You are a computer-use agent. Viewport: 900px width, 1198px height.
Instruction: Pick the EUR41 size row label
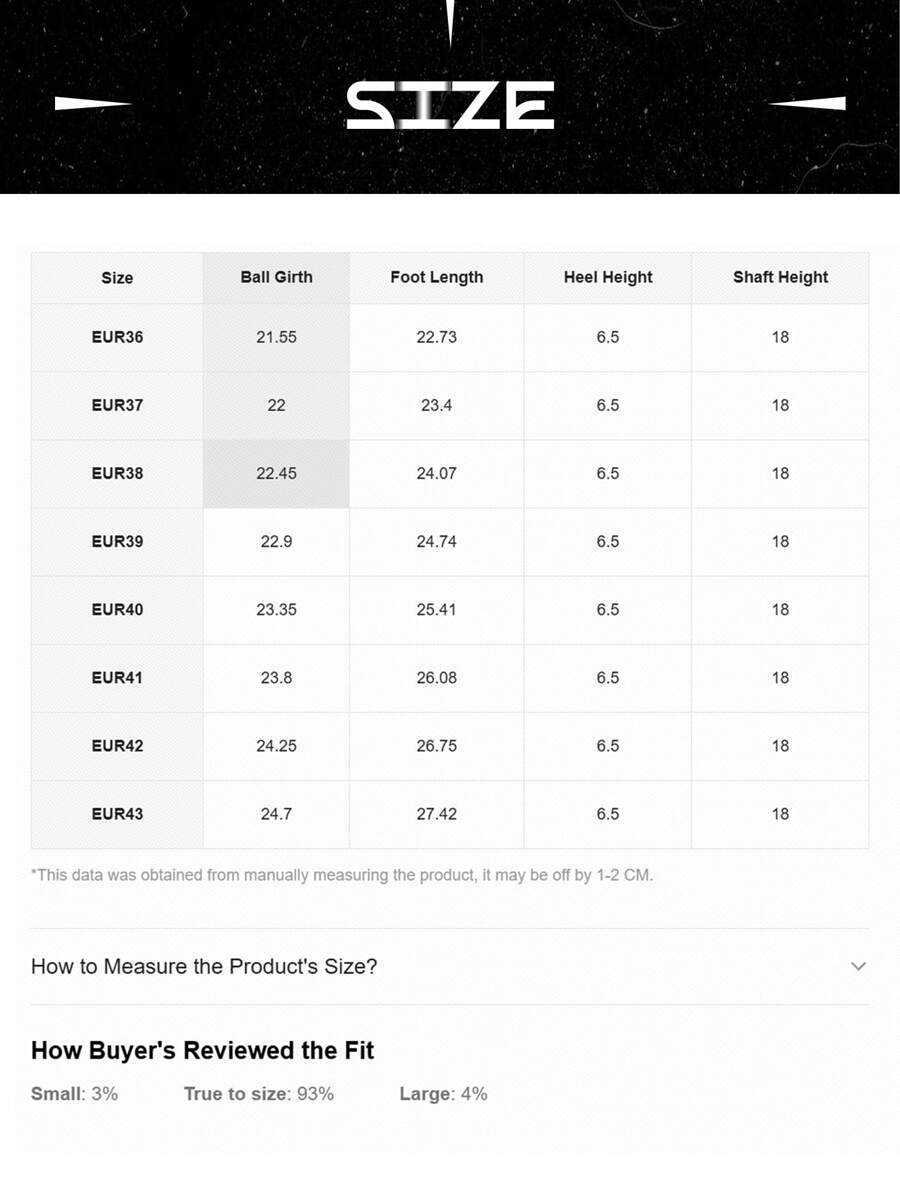coord(117,677)
